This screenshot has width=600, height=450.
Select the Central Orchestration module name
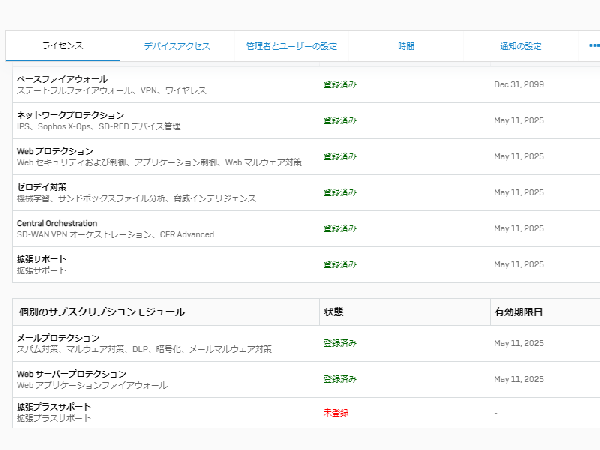pos(57,223)
